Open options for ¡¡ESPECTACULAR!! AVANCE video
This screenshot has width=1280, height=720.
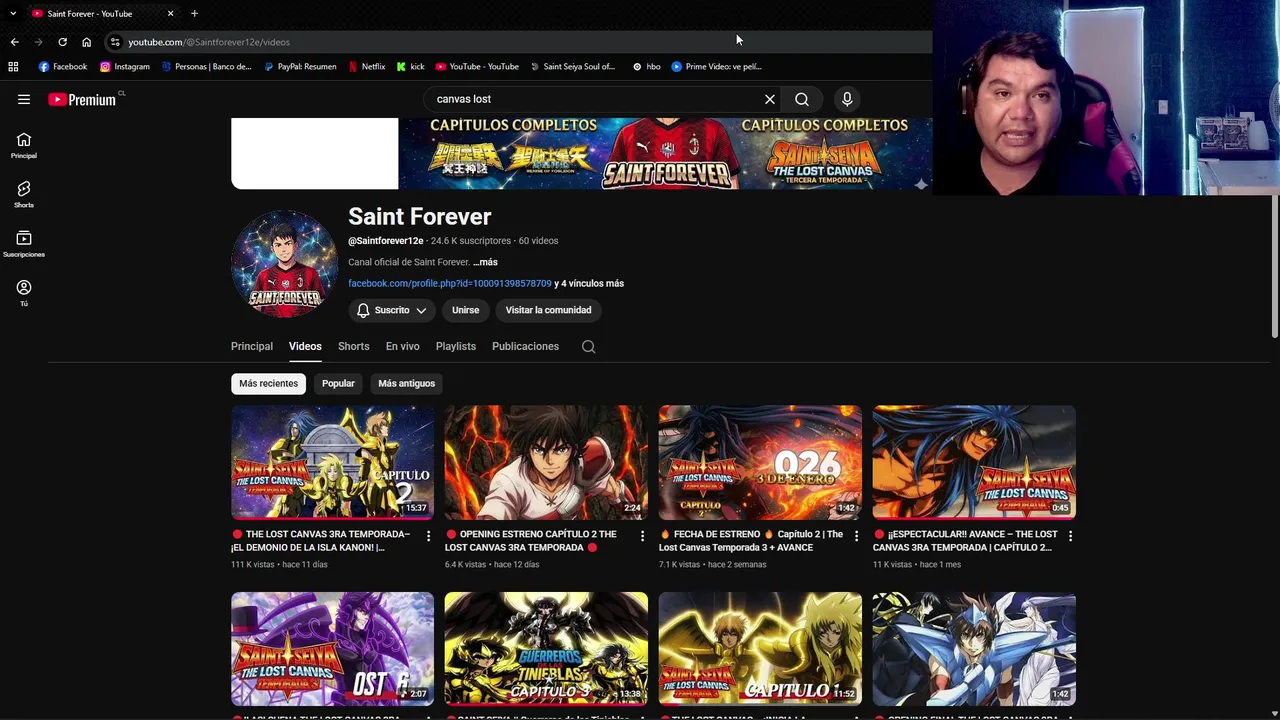1070,536
